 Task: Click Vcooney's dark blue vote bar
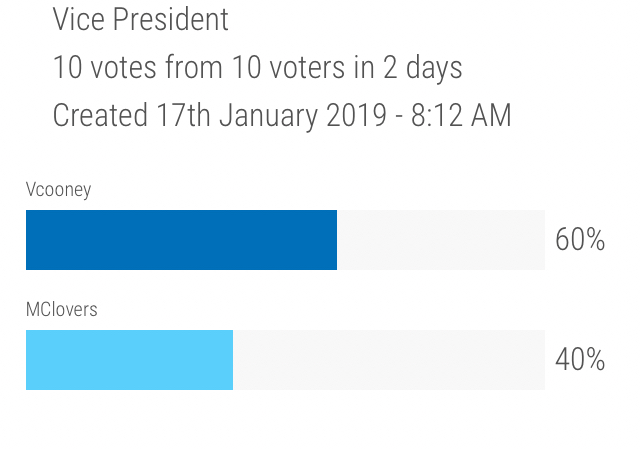(x=181, y=240)
